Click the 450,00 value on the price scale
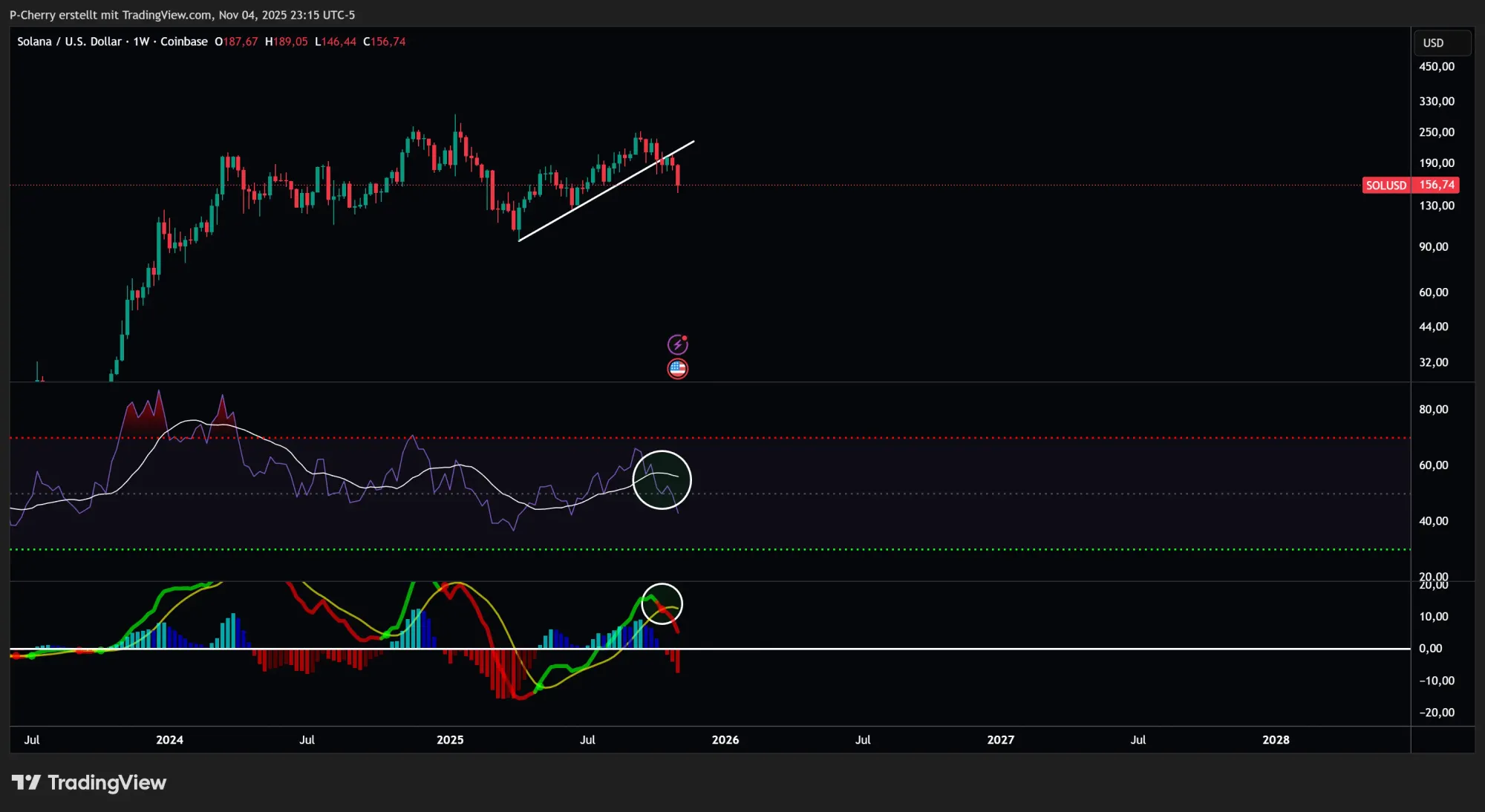1485x812 pixels. click(x=1437, y=67)
